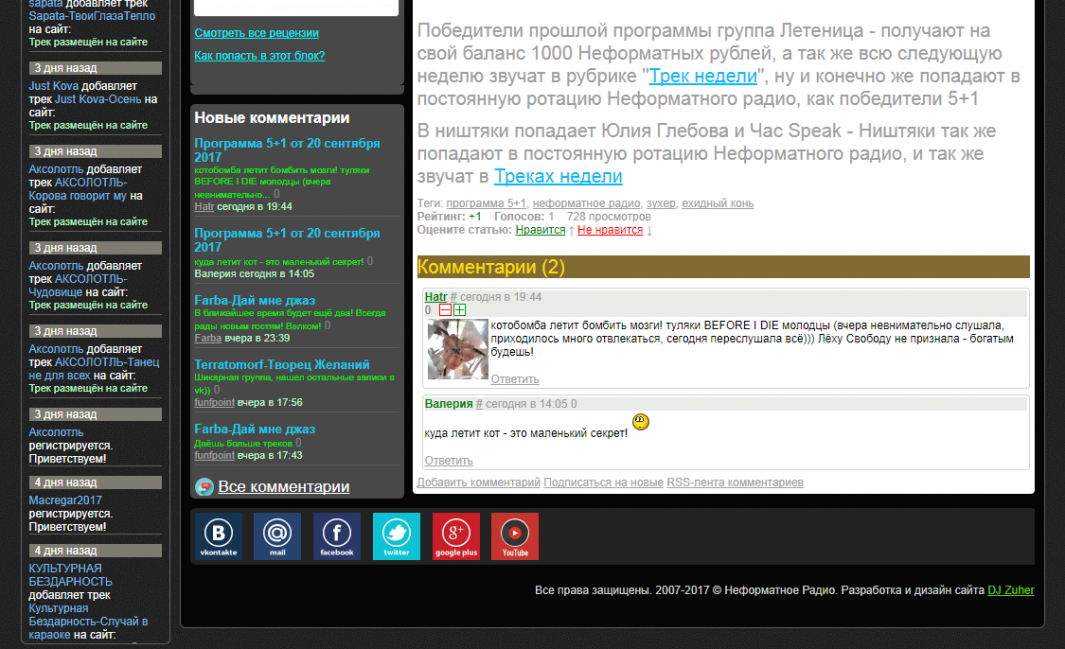The height and width of the screenshot is (649, 1065).
Task: Follow the Трек недели link
Action: (703, 76)
